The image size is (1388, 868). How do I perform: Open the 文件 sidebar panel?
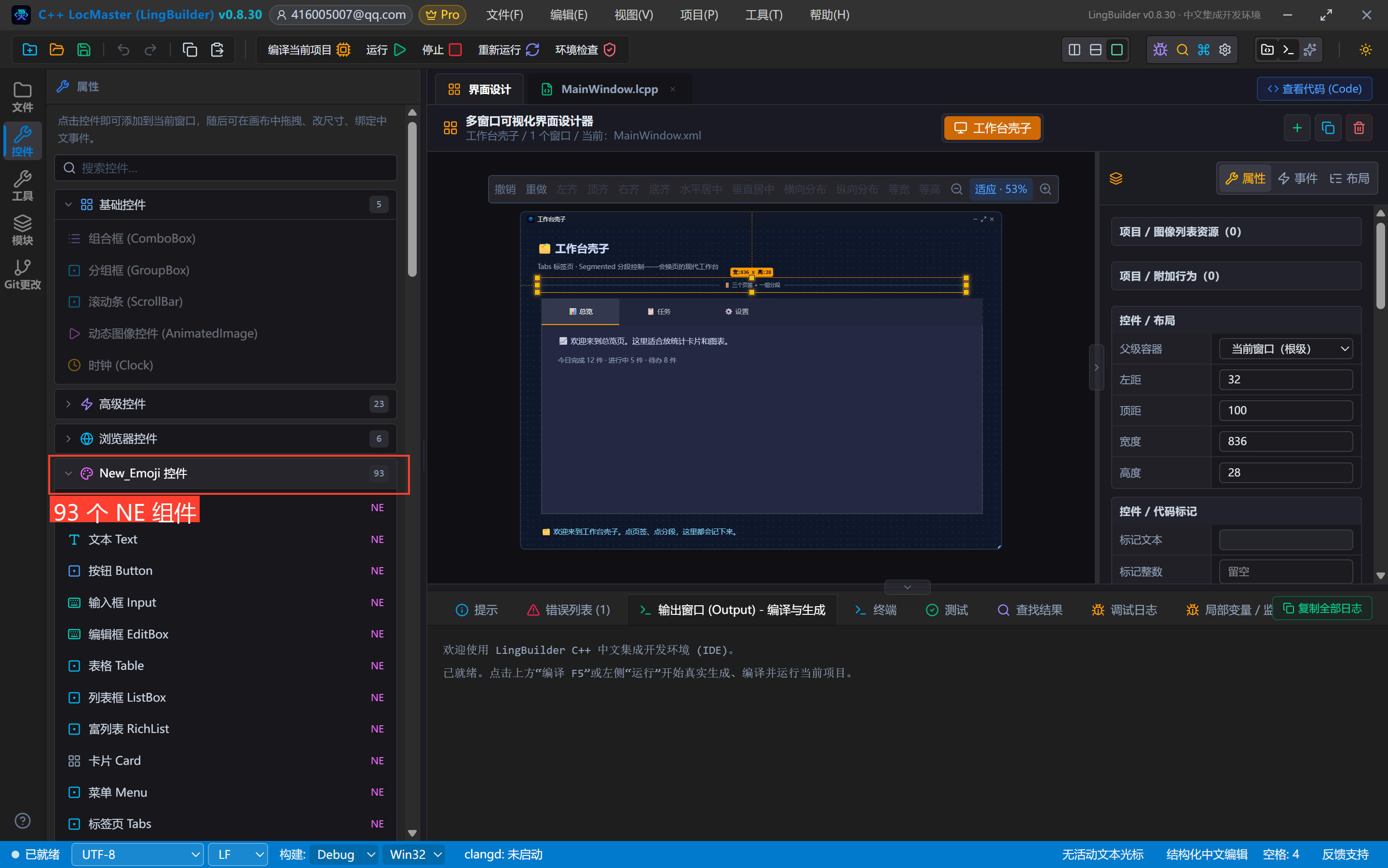[22, 97]
